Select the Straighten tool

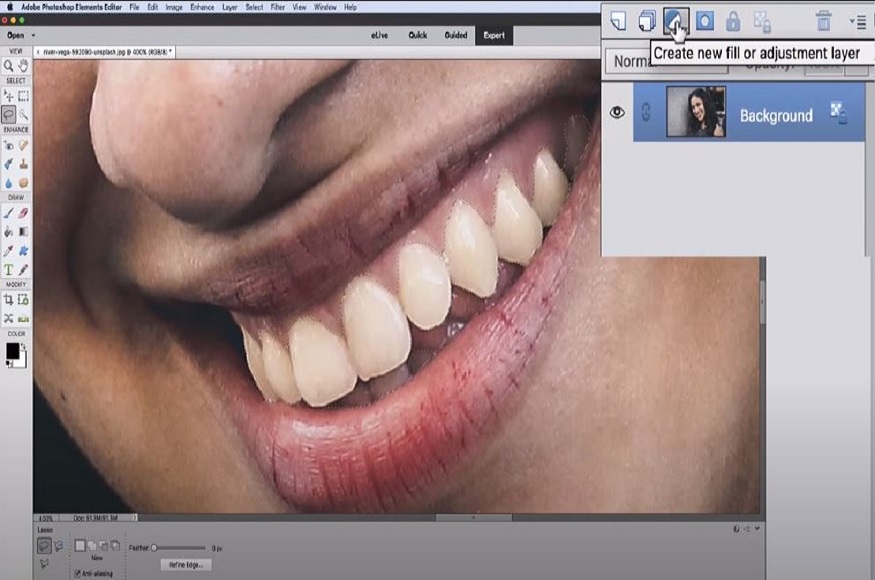click(23, 318)
